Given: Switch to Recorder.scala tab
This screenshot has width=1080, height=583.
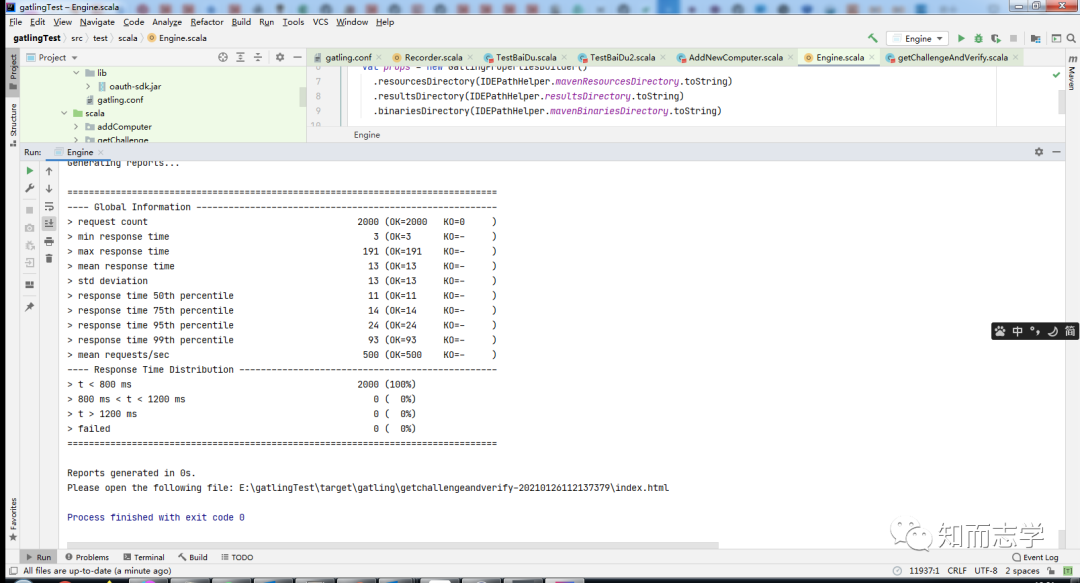Looking at the screenshot, I should click(433, 57).
